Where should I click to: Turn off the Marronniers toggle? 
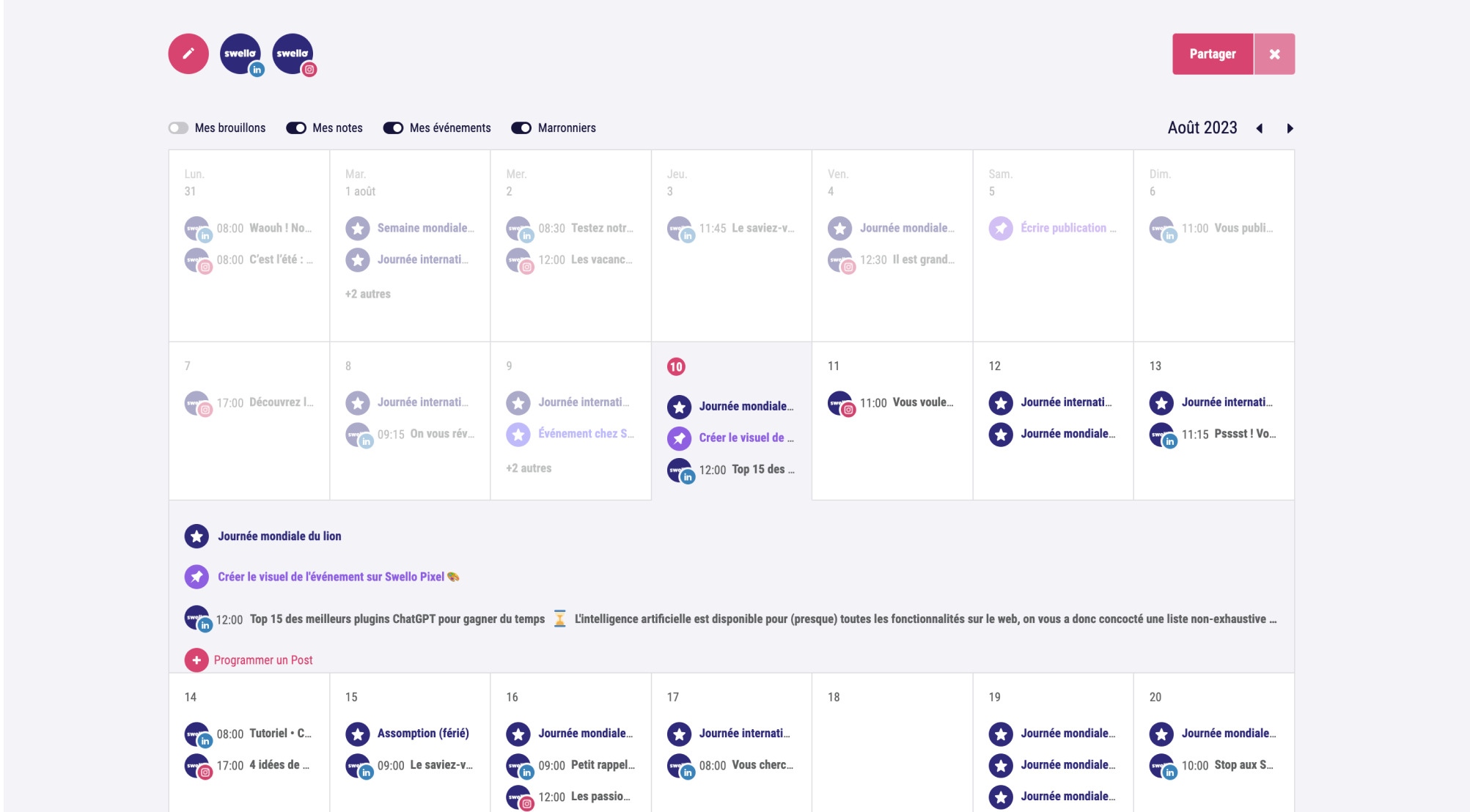(x=521, y=128)
